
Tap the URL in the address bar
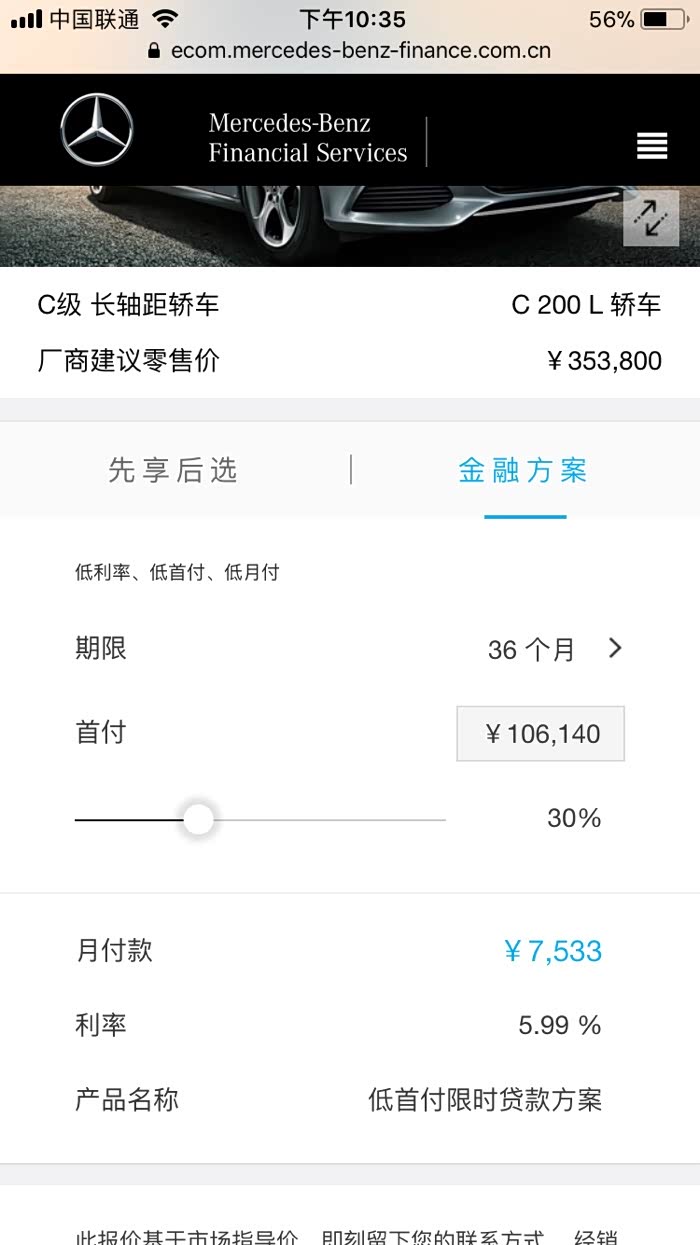coord(360,50)
